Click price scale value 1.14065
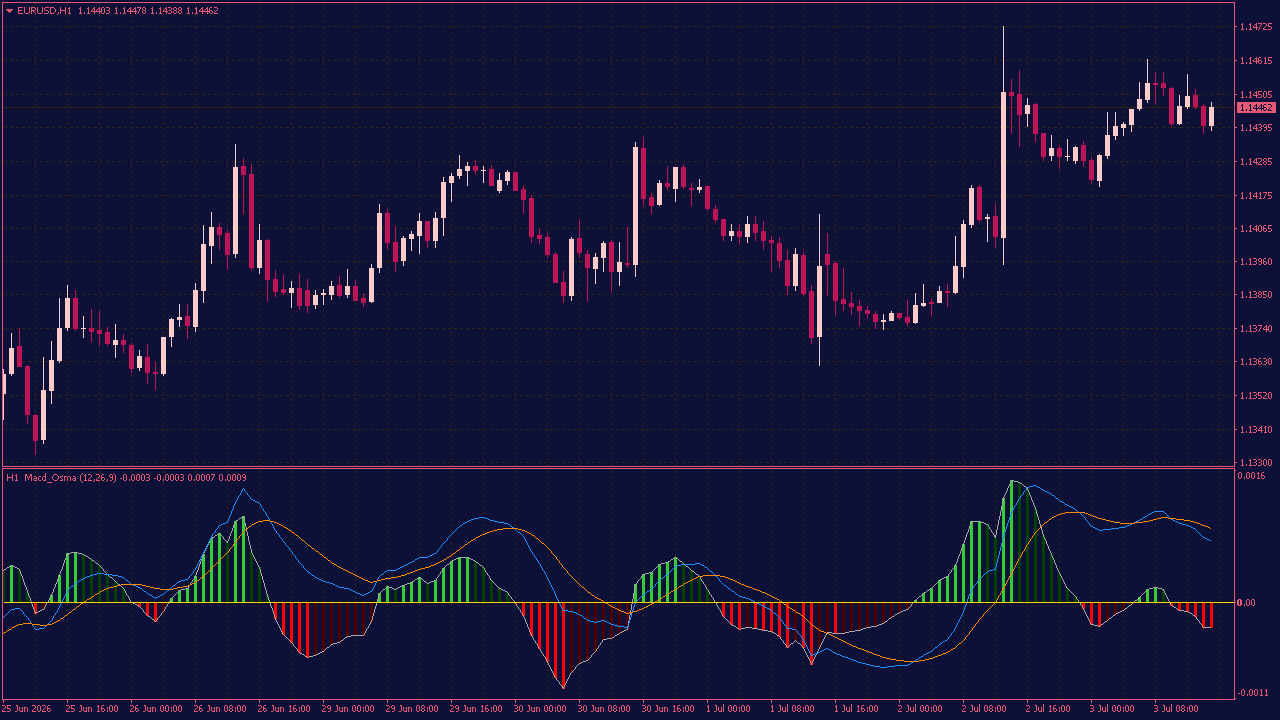1280x720 pixels. (x=1255, y=229)
